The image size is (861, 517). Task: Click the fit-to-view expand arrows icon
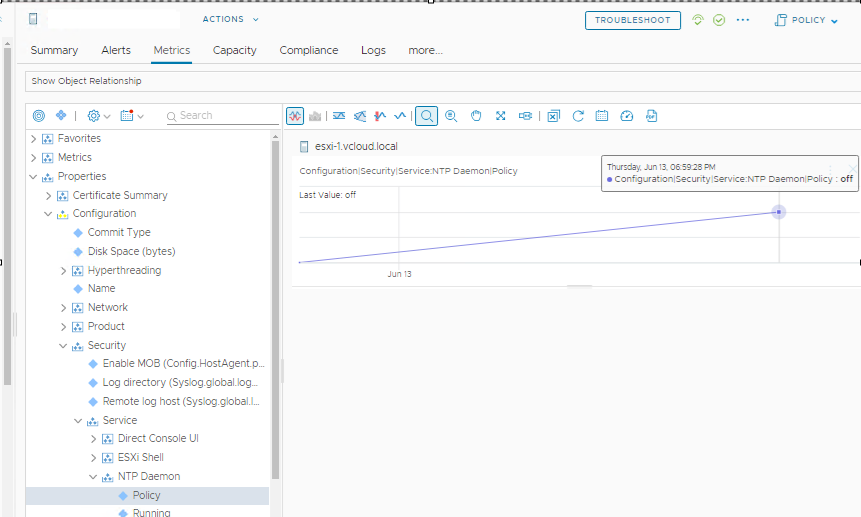coord(501,116)
